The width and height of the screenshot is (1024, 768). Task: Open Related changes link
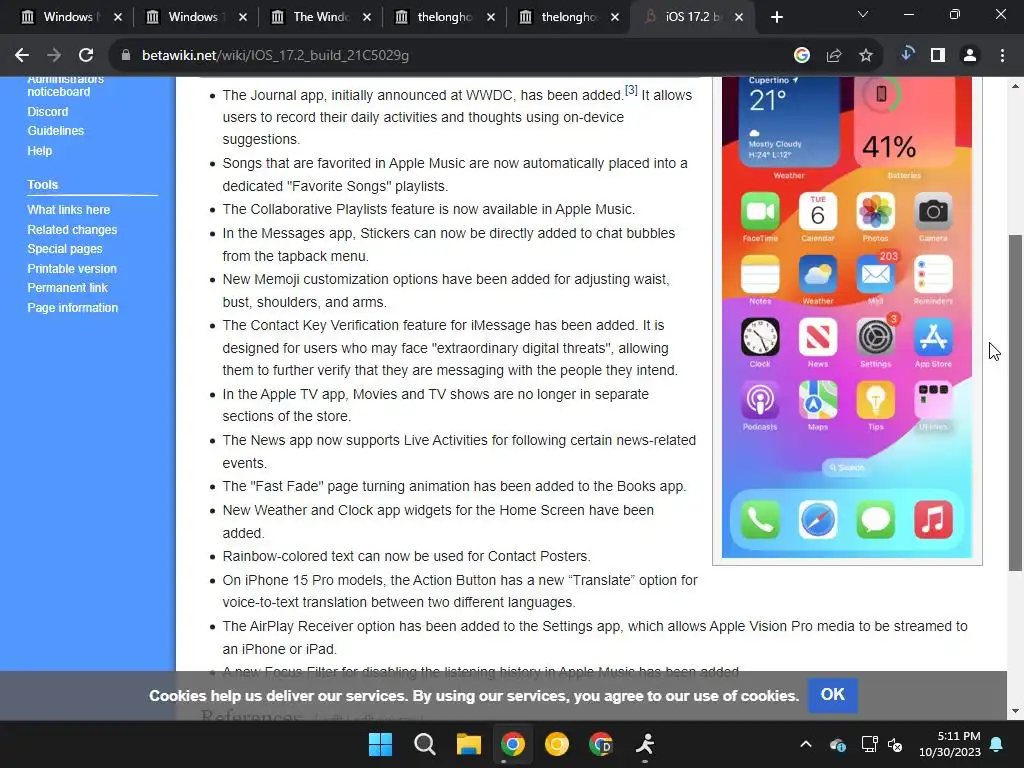click(x=72, y=230)
